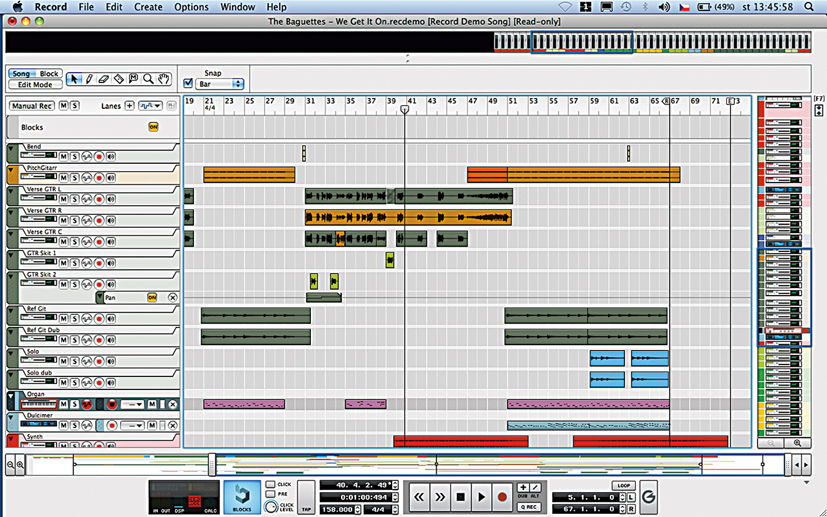Open the Lanes automation parameter dropdown

coord(150,106)
